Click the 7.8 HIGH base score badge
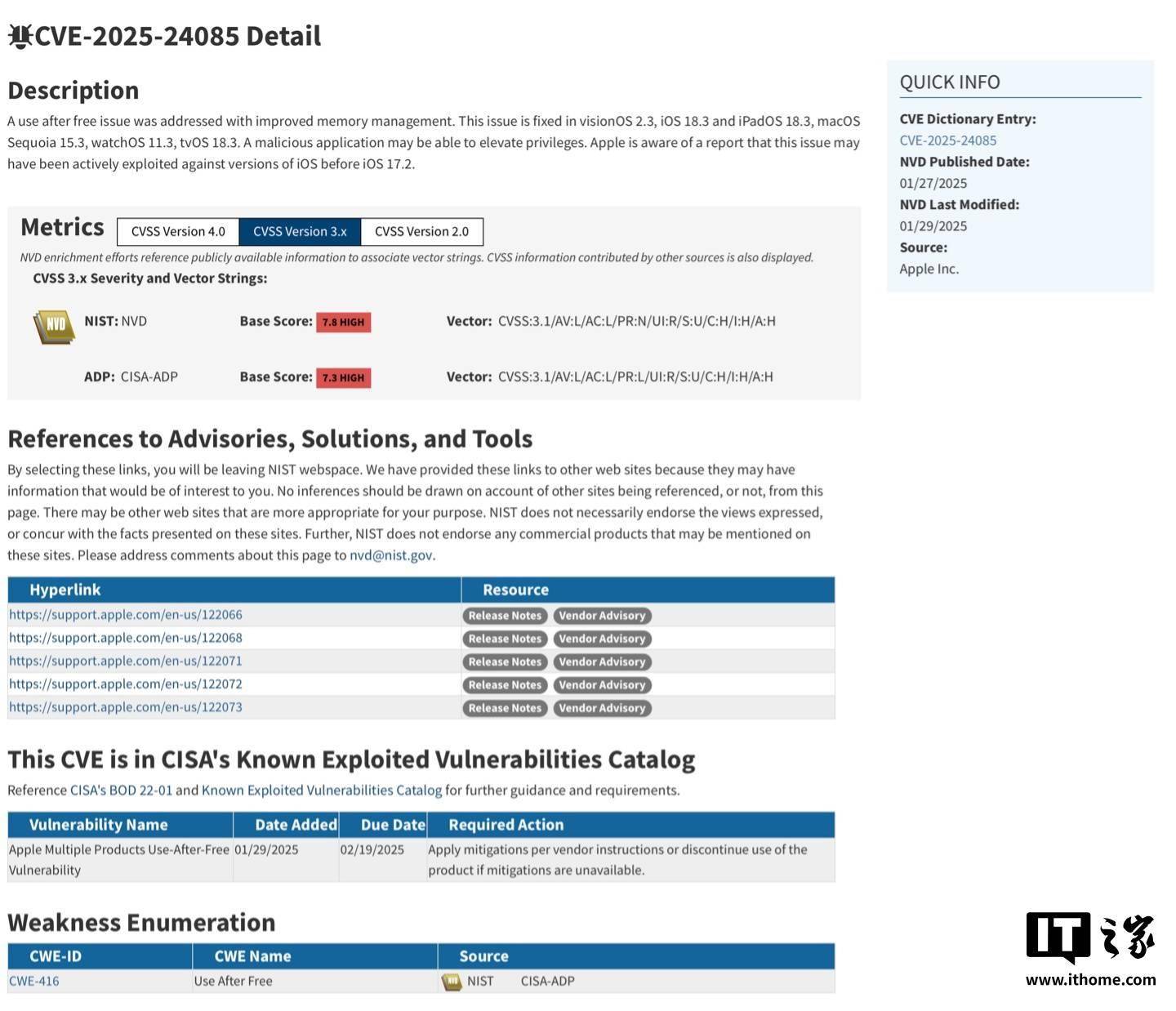 pyautogui.click(x=344, y=322)
